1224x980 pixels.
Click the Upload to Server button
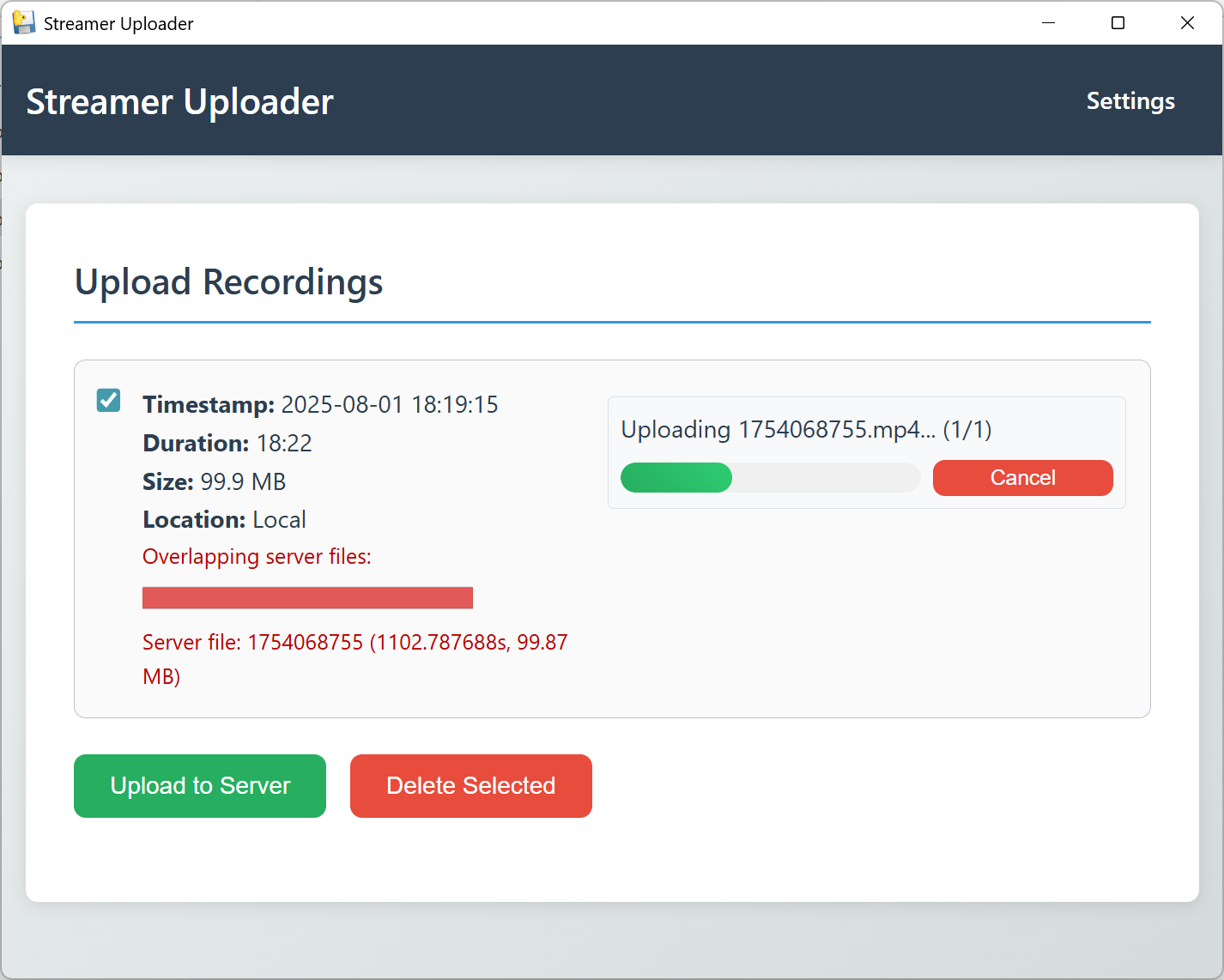click(199, 785)
